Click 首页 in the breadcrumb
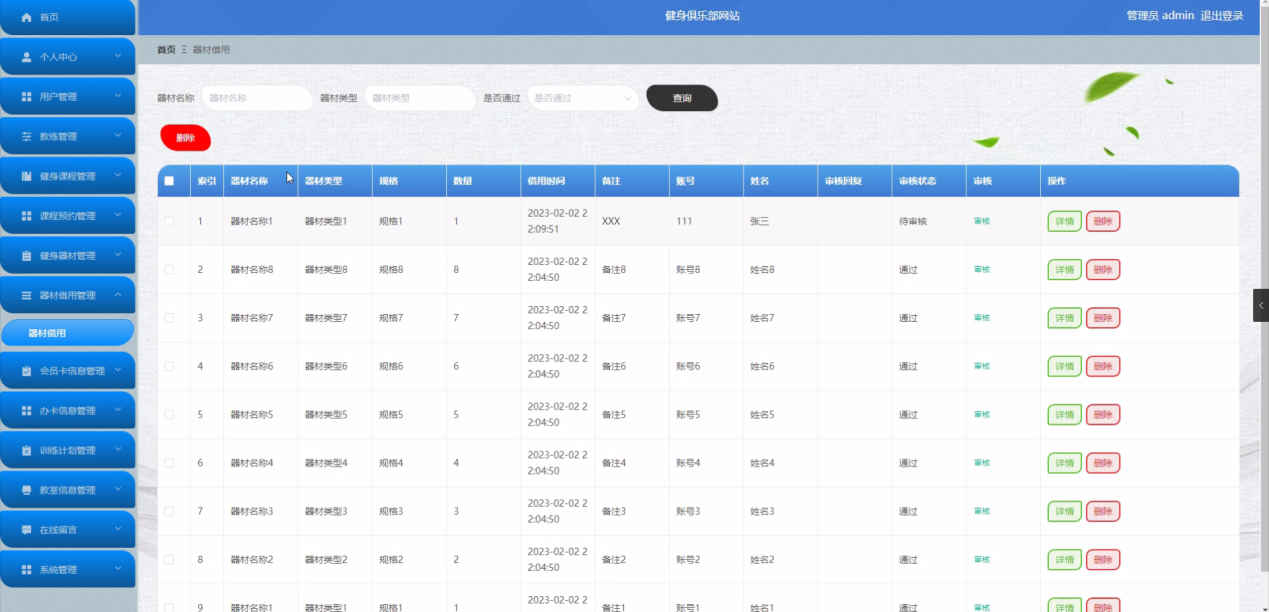The image size is (1269, 612). pyautogui.click(x=166, y=50)
